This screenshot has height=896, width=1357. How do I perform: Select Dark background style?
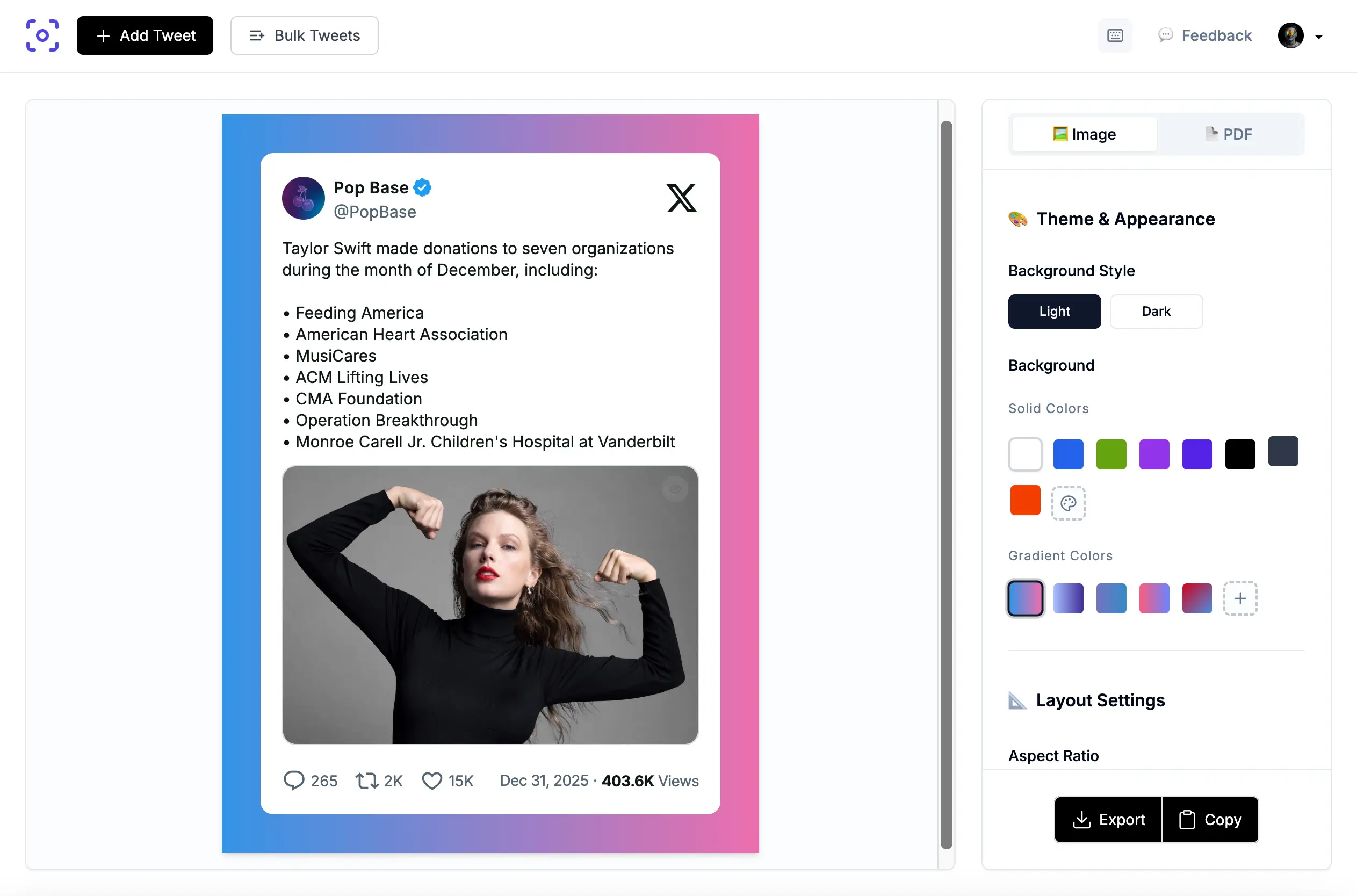pos(1156,312)
